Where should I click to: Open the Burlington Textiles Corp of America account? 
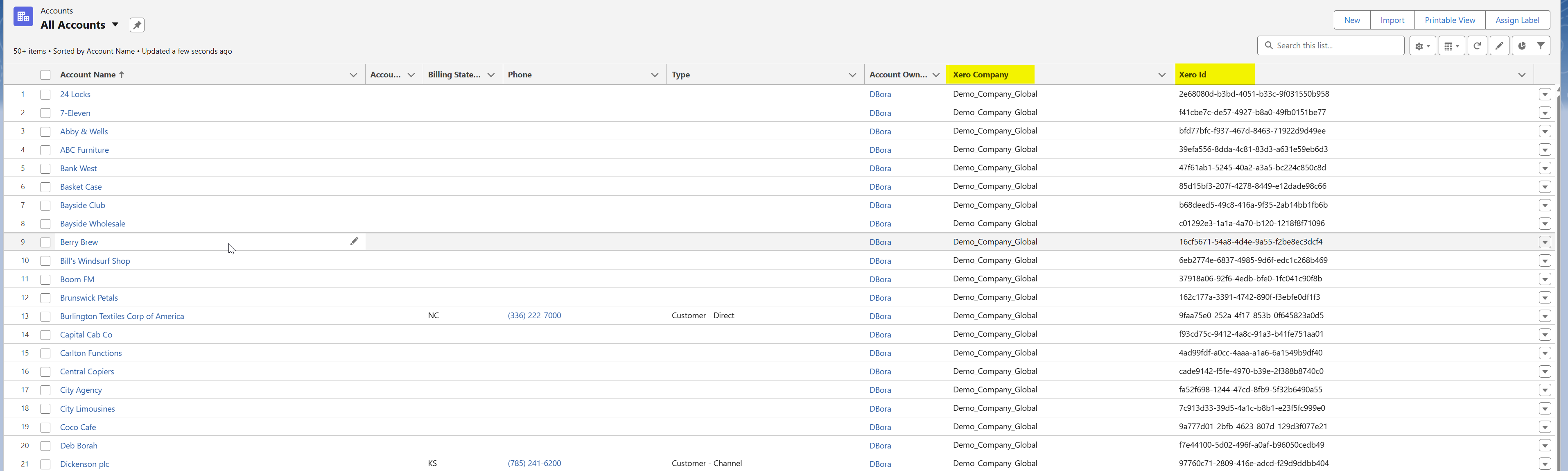coord(122,316)
